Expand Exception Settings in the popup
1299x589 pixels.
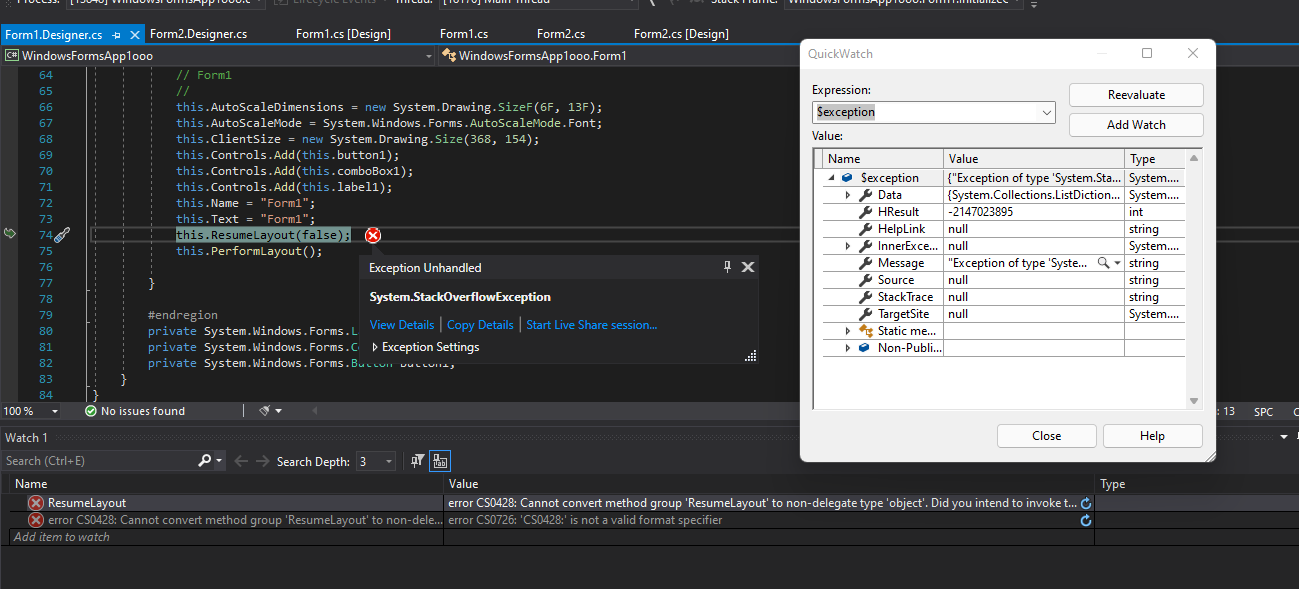coord(375,347)
